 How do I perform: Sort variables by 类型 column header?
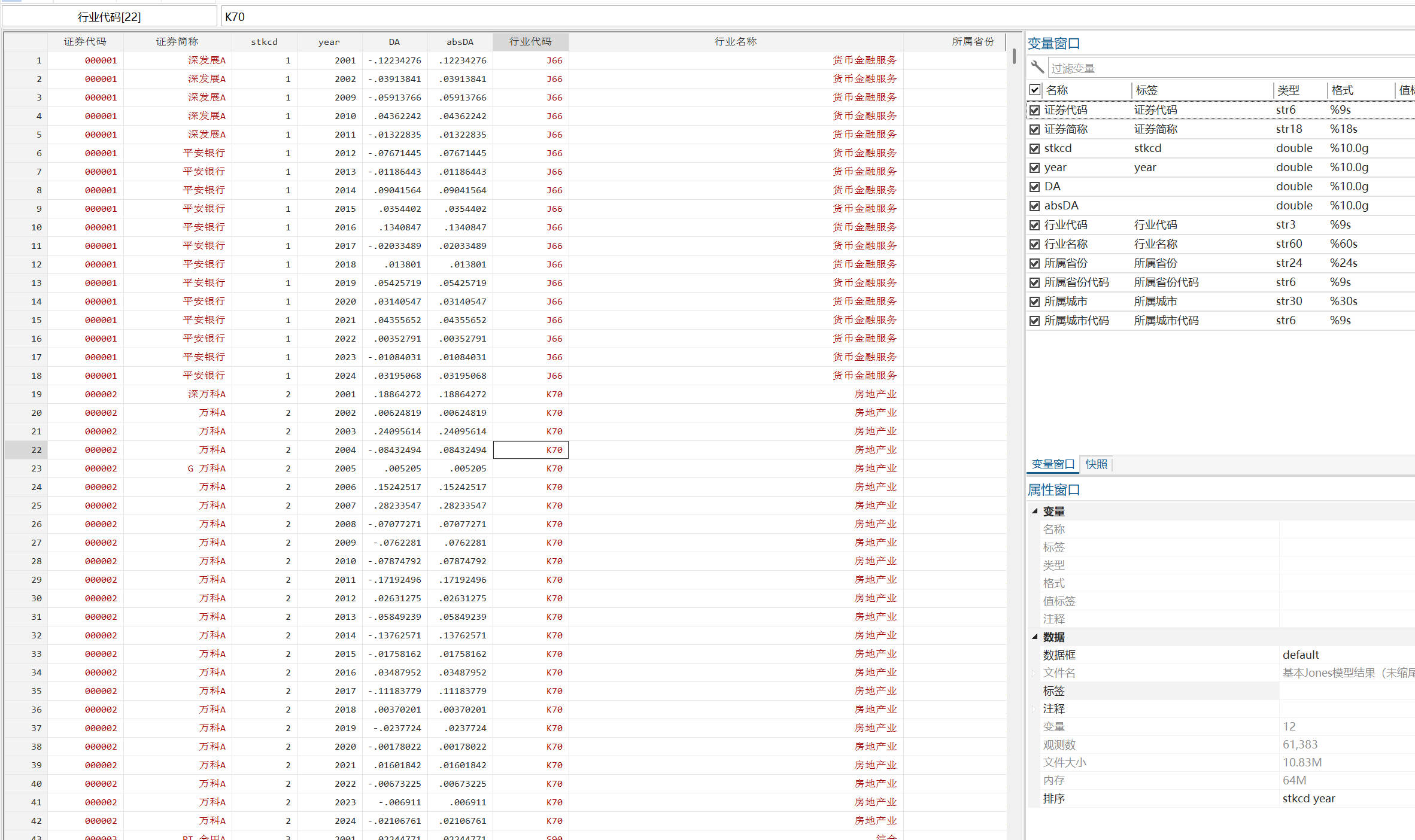point(1288,90)
